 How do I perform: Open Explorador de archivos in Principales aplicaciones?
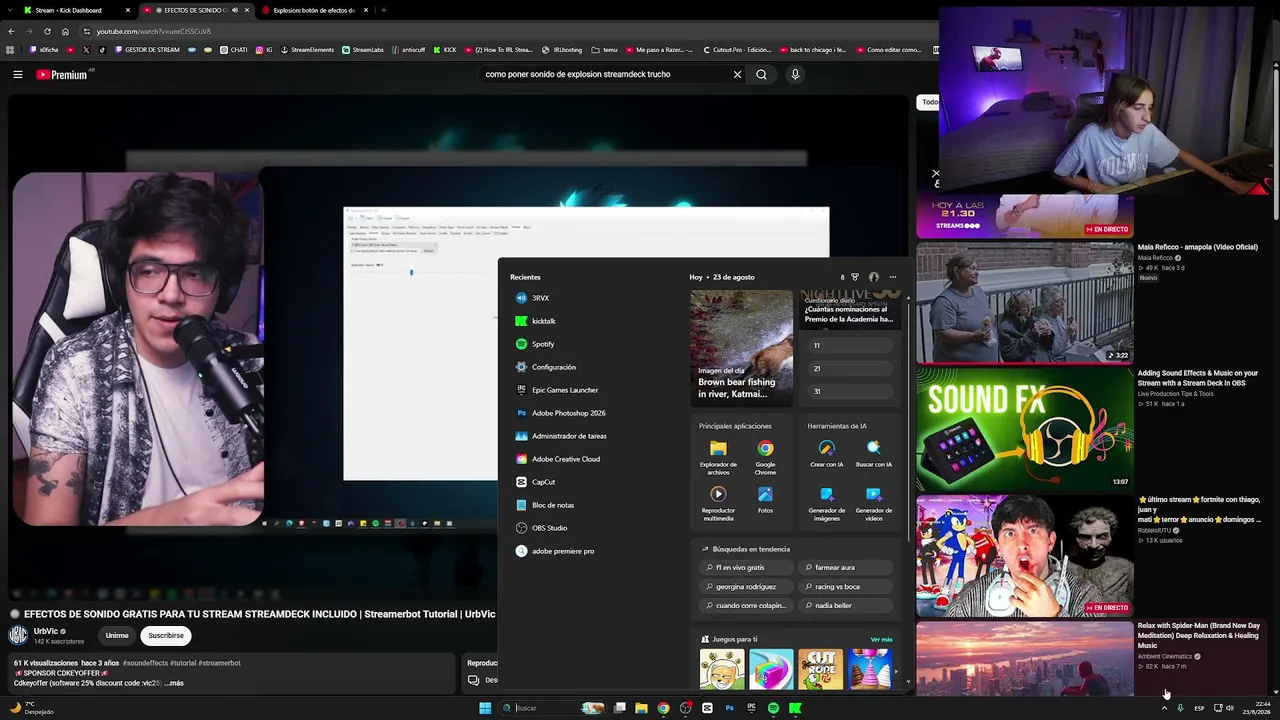(718, 458)
